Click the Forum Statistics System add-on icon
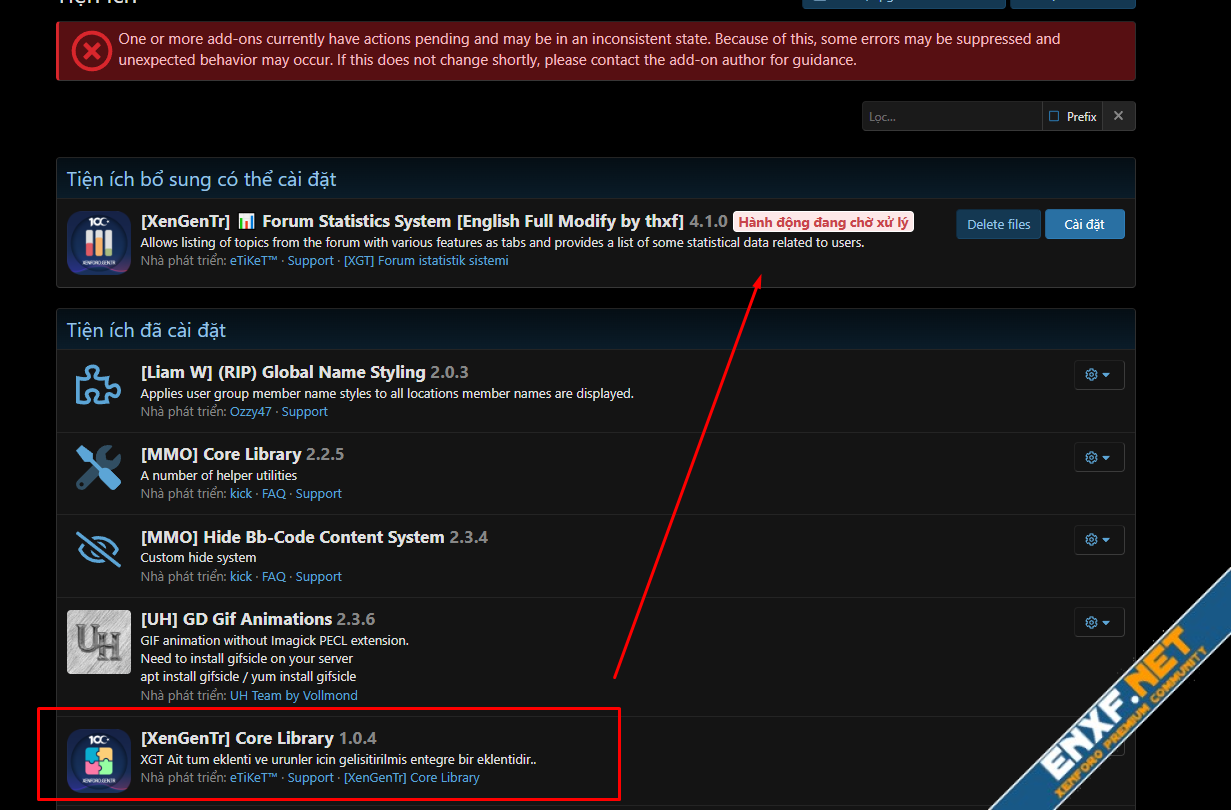The image size is (1231, 810). tap(99, 242)
